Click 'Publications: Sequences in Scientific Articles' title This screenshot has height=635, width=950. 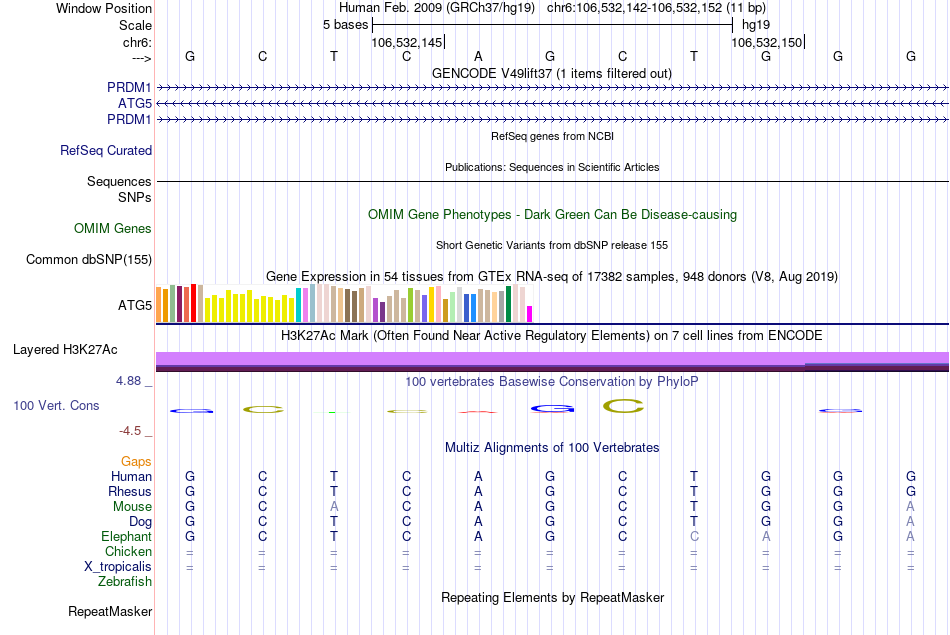pos(552,167)
